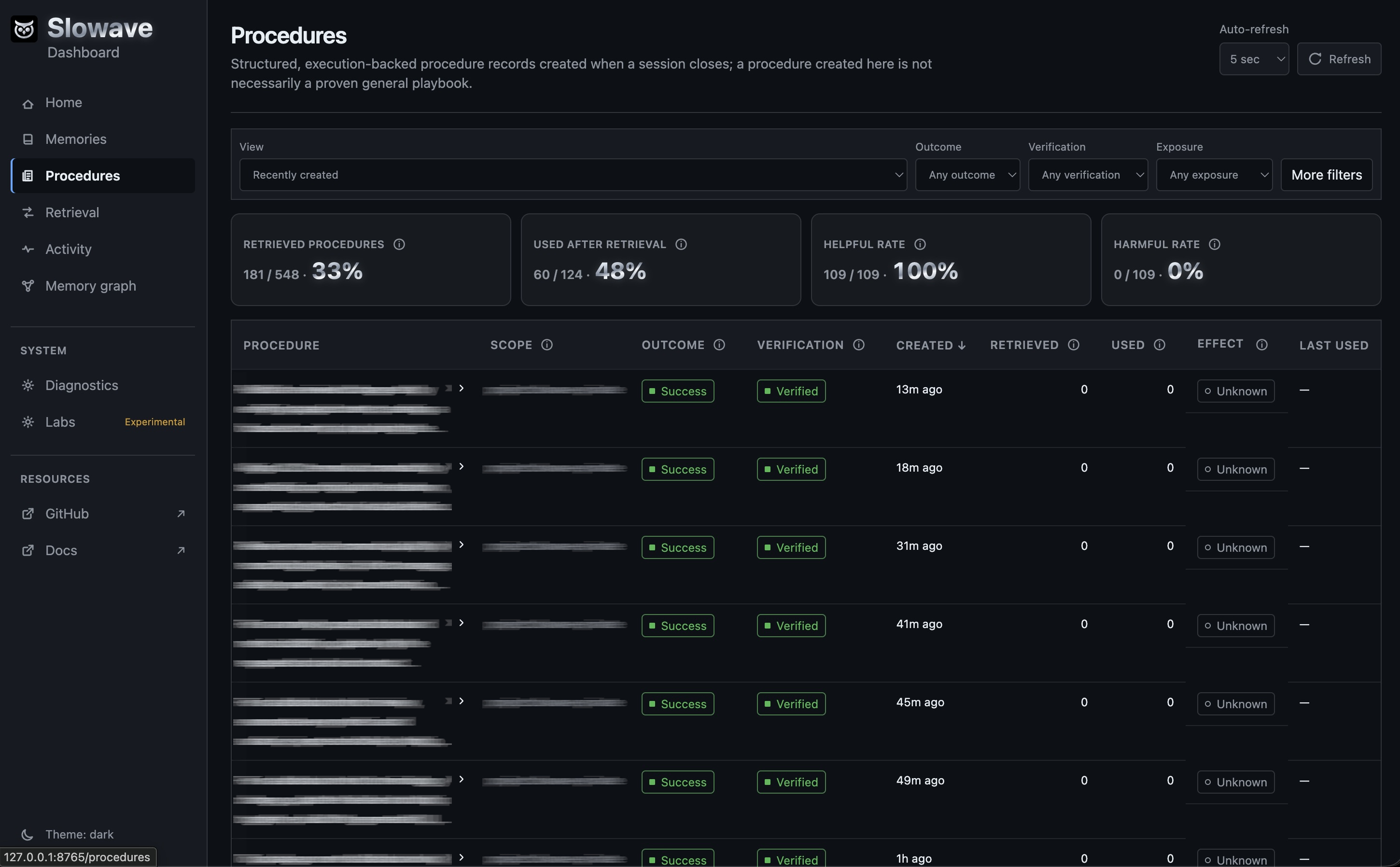This screenshot has height=867, width=1400.
Task: Expand the procedure row created 45m ago
Action: (461, 701)
